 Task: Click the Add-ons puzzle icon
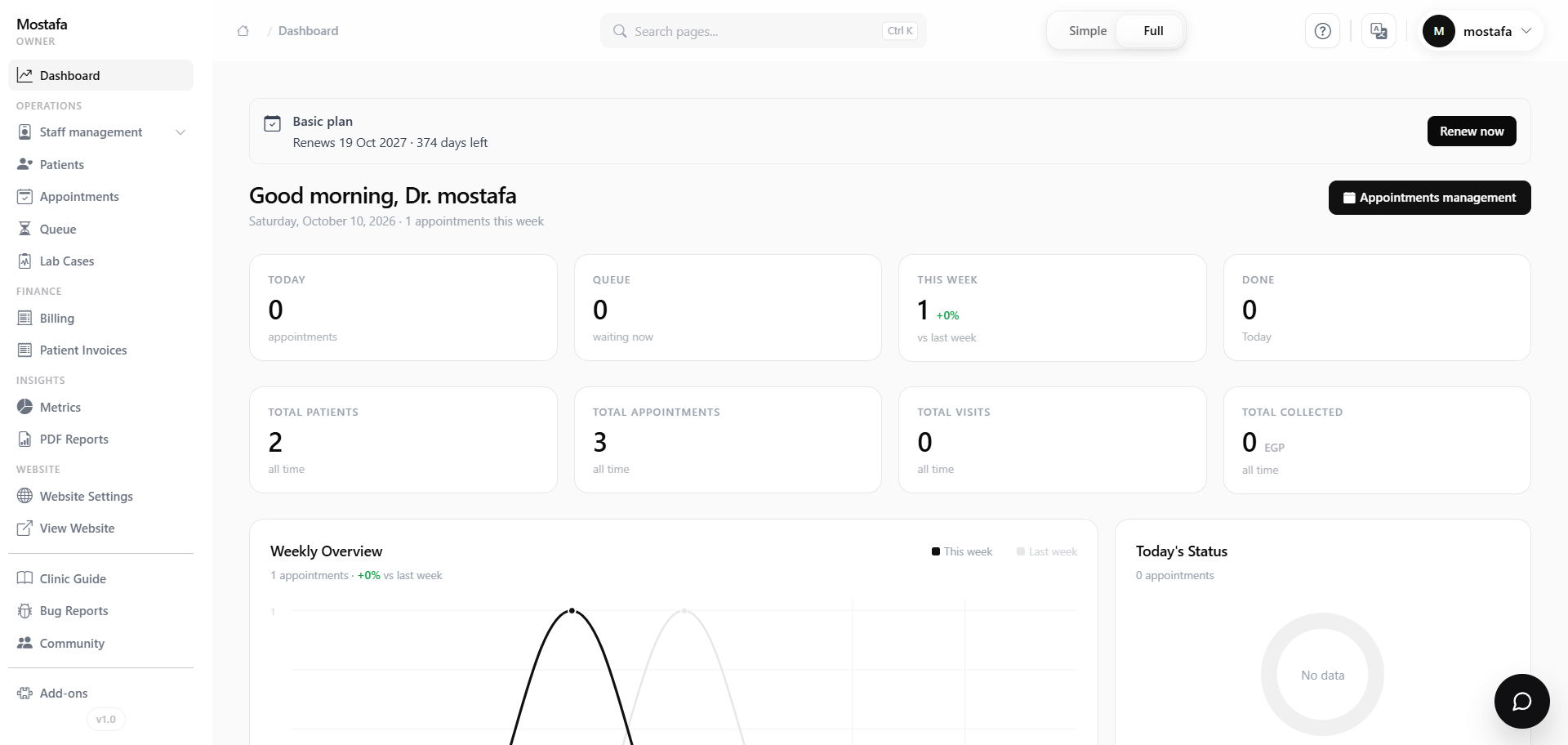click(24, 693)
